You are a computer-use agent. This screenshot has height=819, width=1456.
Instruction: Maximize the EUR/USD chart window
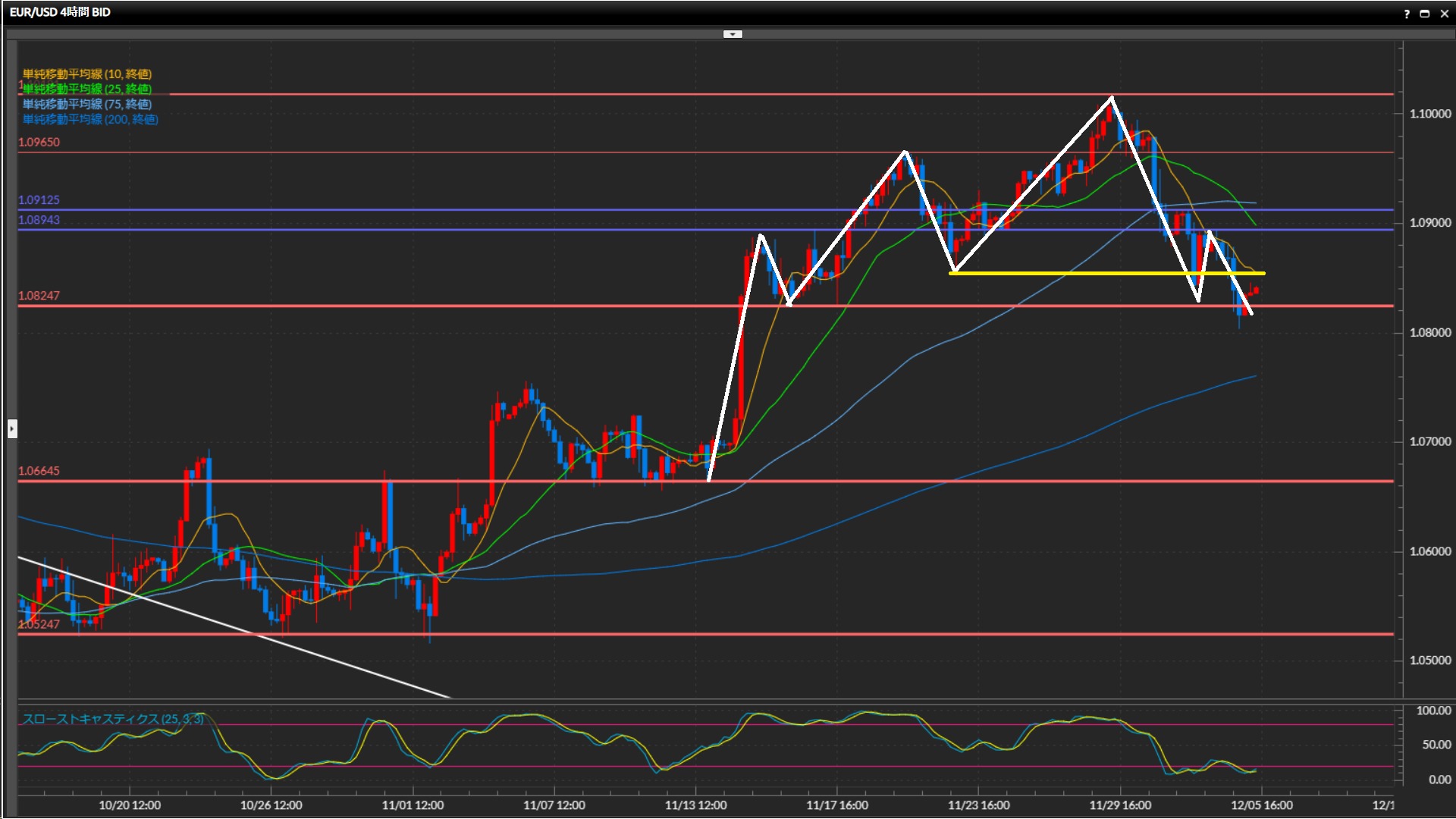1425,14
